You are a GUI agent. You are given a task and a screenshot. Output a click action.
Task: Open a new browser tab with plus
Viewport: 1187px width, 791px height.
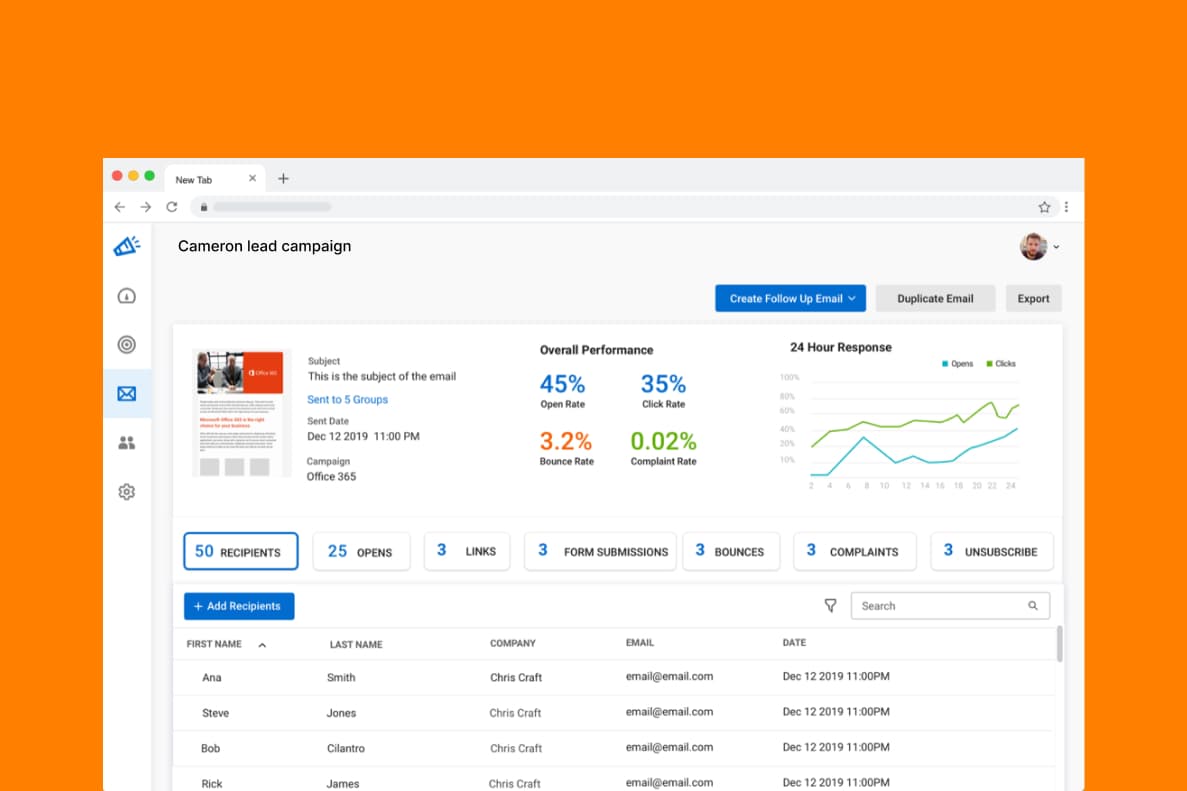coord(283,179)
